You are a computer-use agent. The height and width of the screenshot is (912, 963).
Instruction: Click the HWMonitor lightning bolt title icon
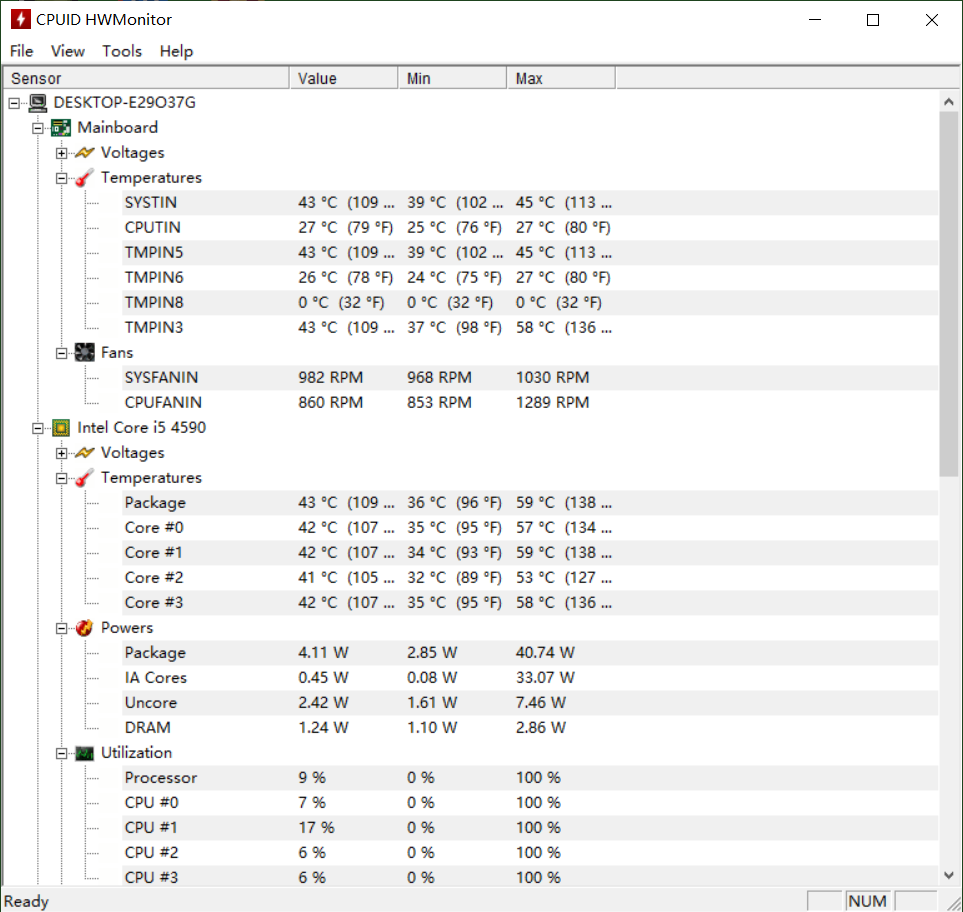(x=20, y=19)
